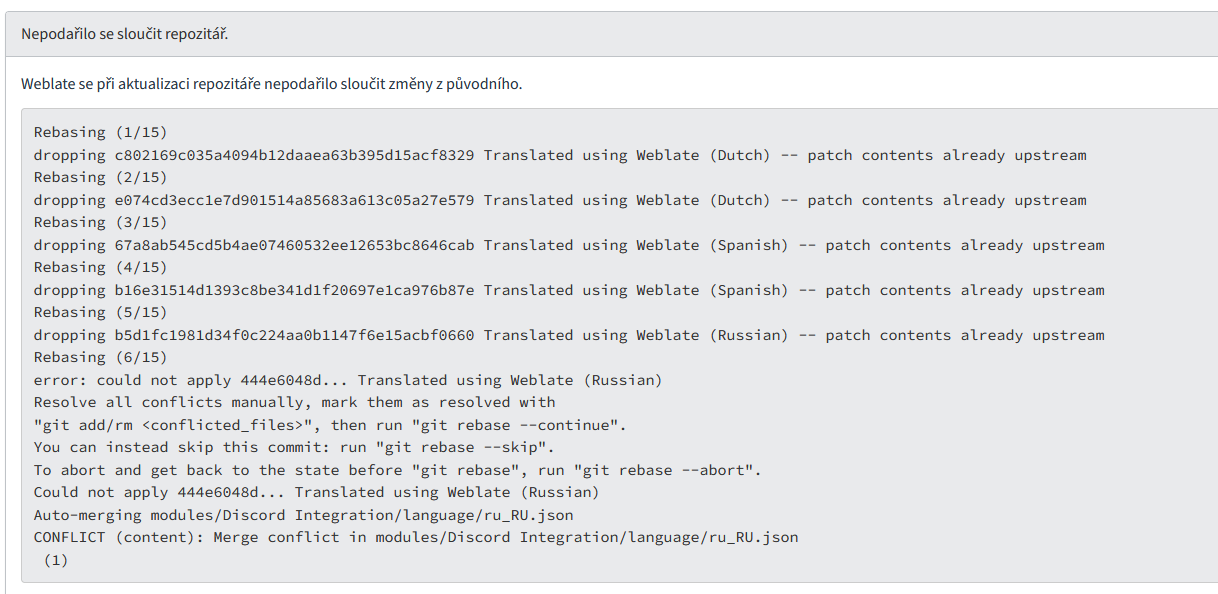
Task: Click the dropping b5d1fc1981 Russian commit line
Action: pos(569,335)
